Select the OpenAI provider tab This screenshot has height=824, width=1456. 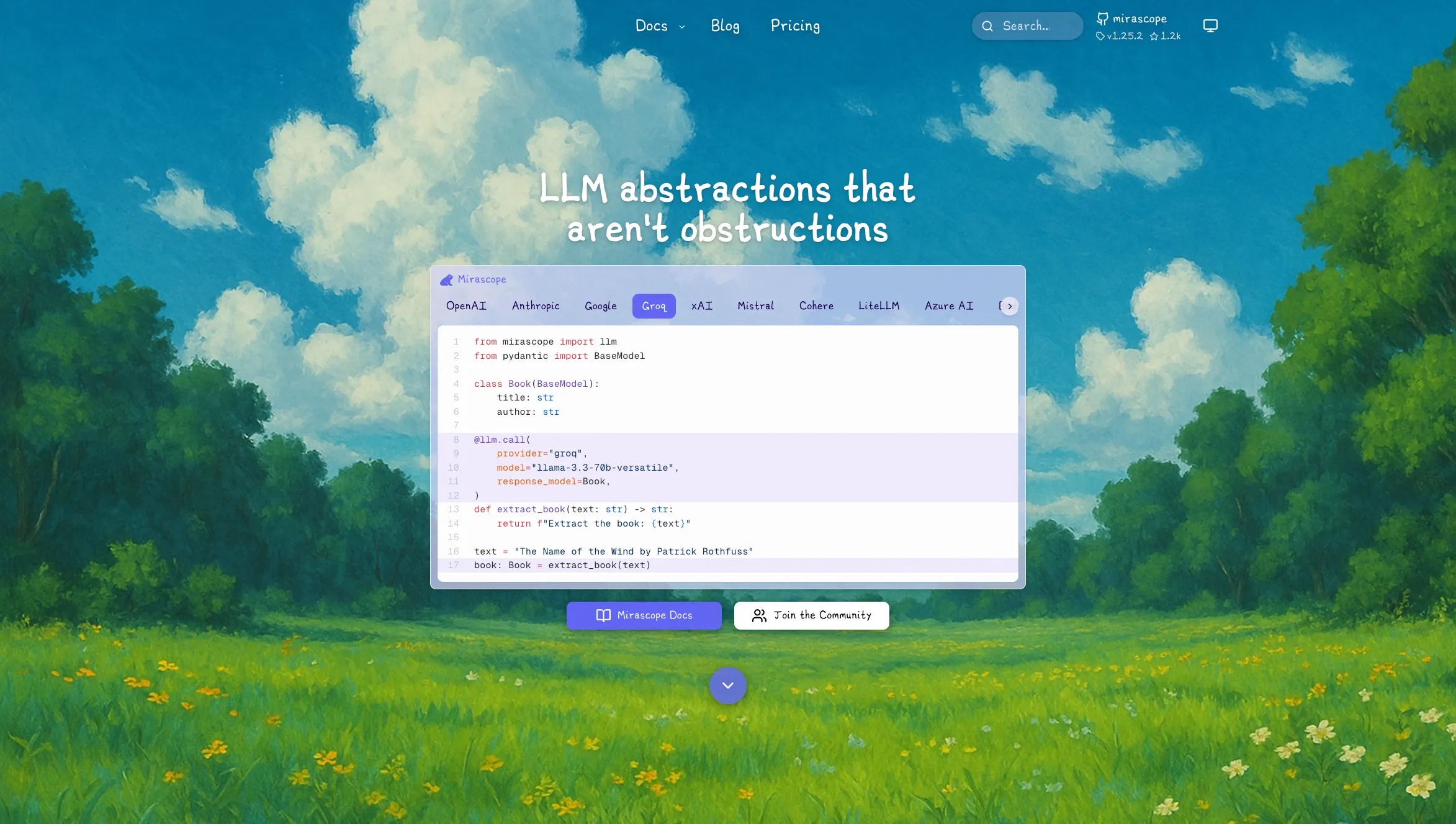coord(466,306)
